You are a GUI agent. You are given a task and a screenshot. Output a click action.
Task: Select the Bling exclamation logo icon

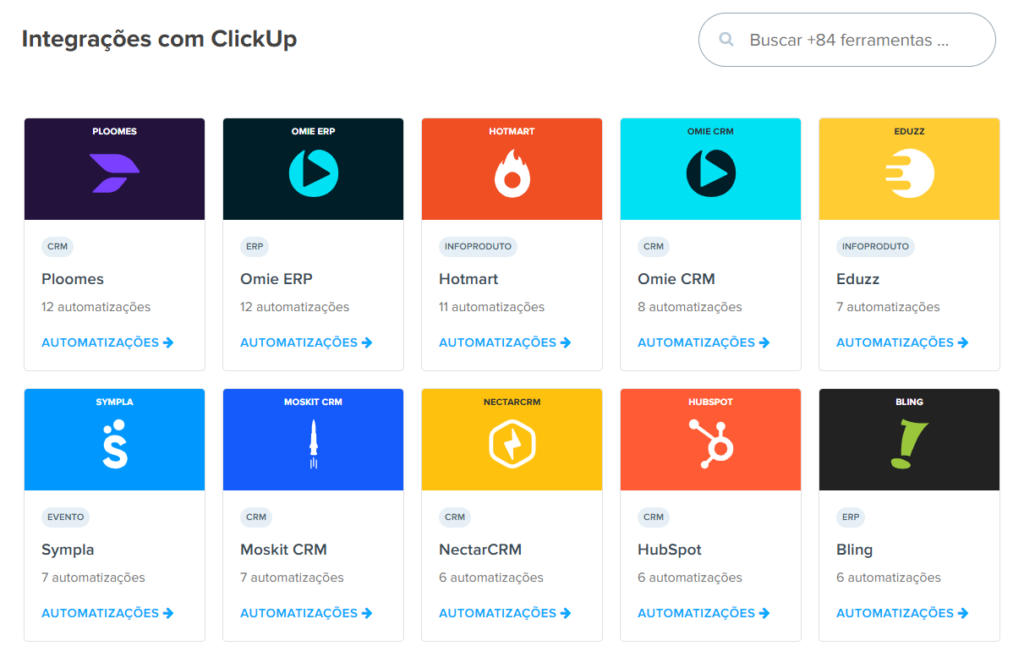pyautogui.click(x=908, y=439)
